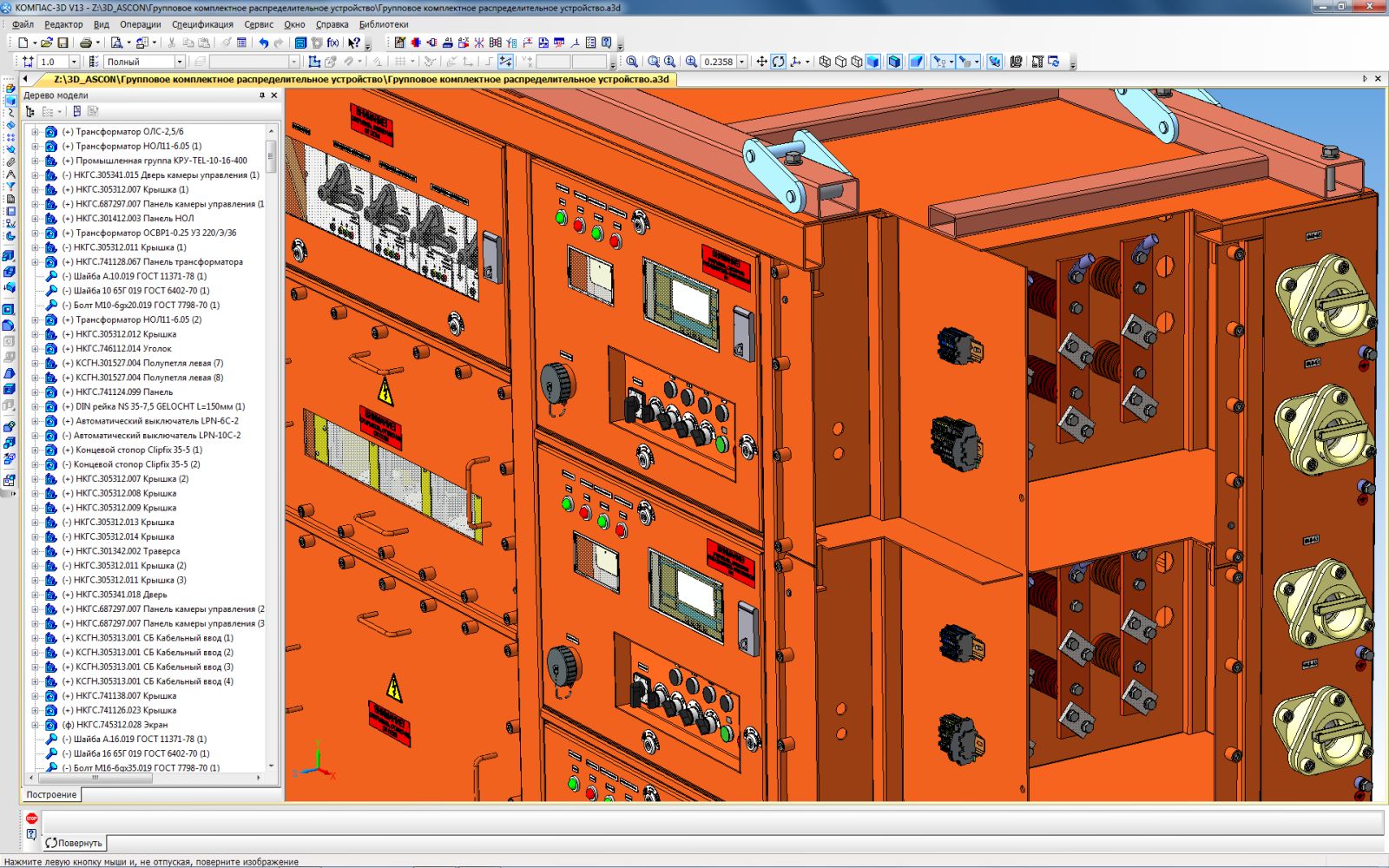The image size is (1389, 868).
Task: Open the zoom scale 0.2358 dropdown
Action: tap(742, 62)
